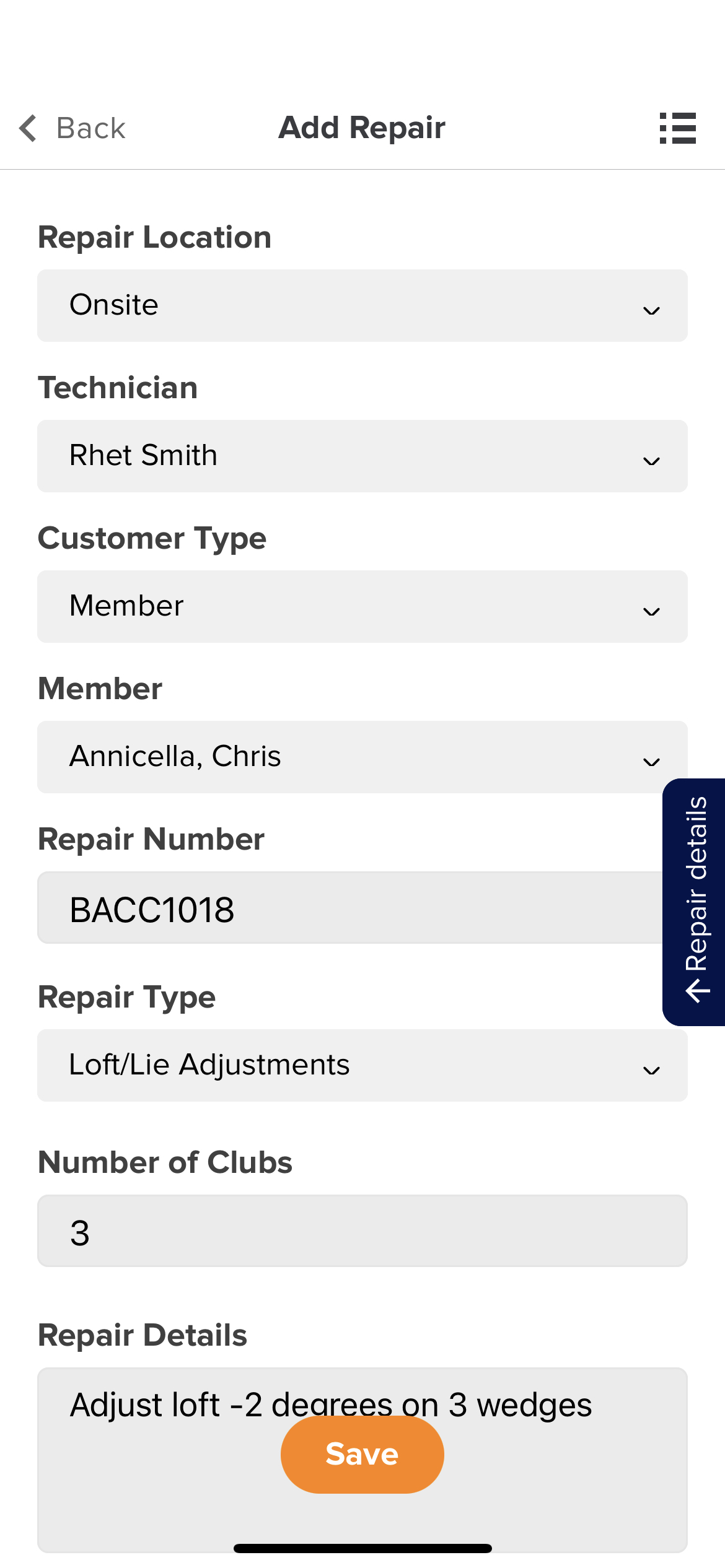Click the chevron beside Rhet Smith
Image resolution: width=725 pixels, height=1568 pixels.
[x=651, y=461]
